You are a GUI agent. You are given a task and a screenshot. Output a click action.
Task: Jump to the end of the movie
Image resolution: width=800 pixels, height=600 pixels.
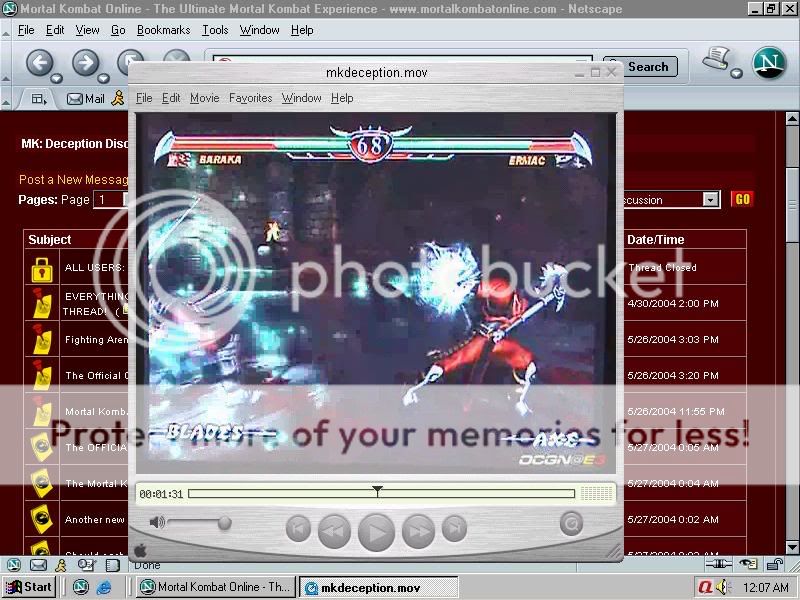click(x=454, y=528)
